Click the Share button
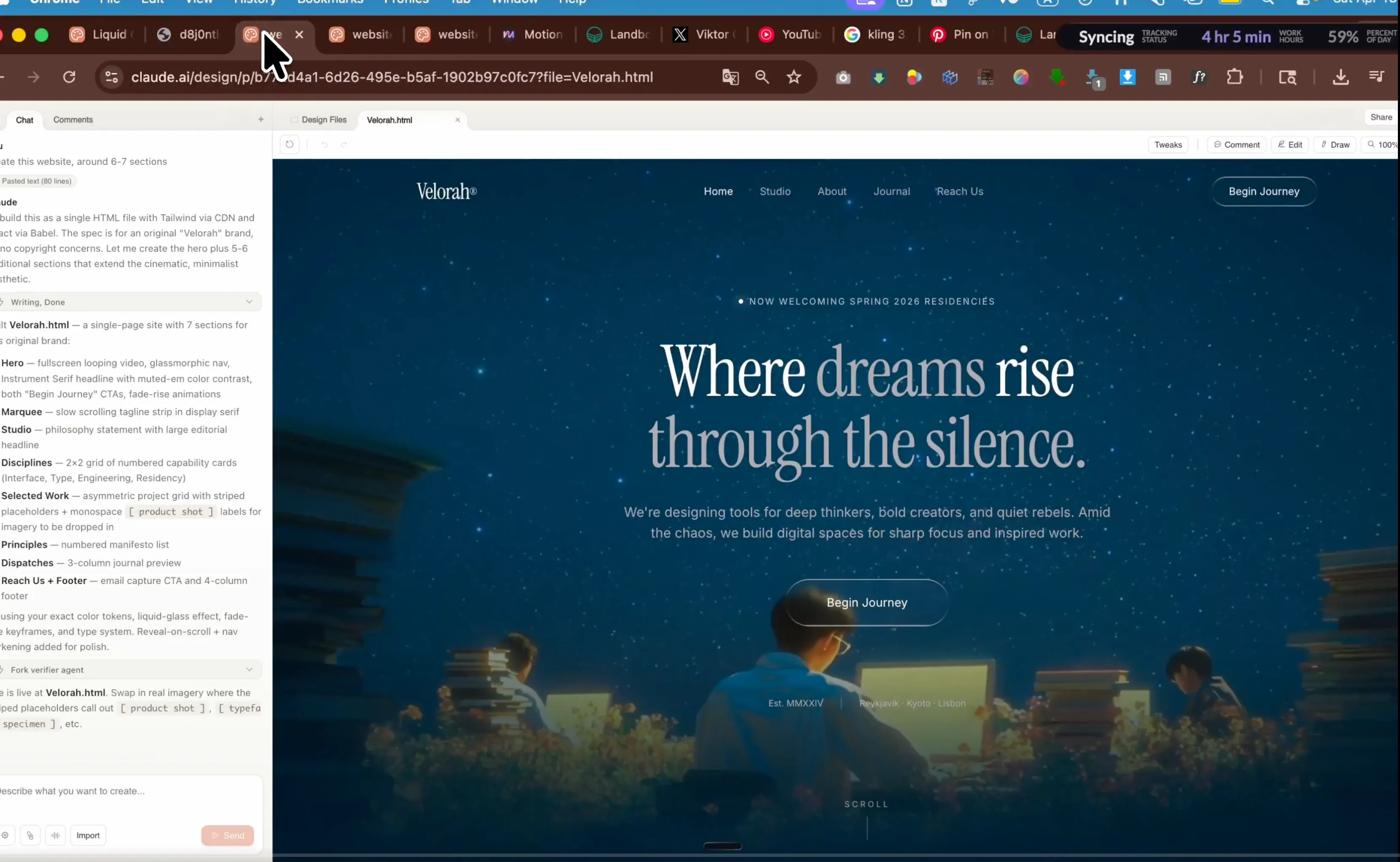The height and width of the screenshot is (862, 1400). click(x=1381, y=117)
